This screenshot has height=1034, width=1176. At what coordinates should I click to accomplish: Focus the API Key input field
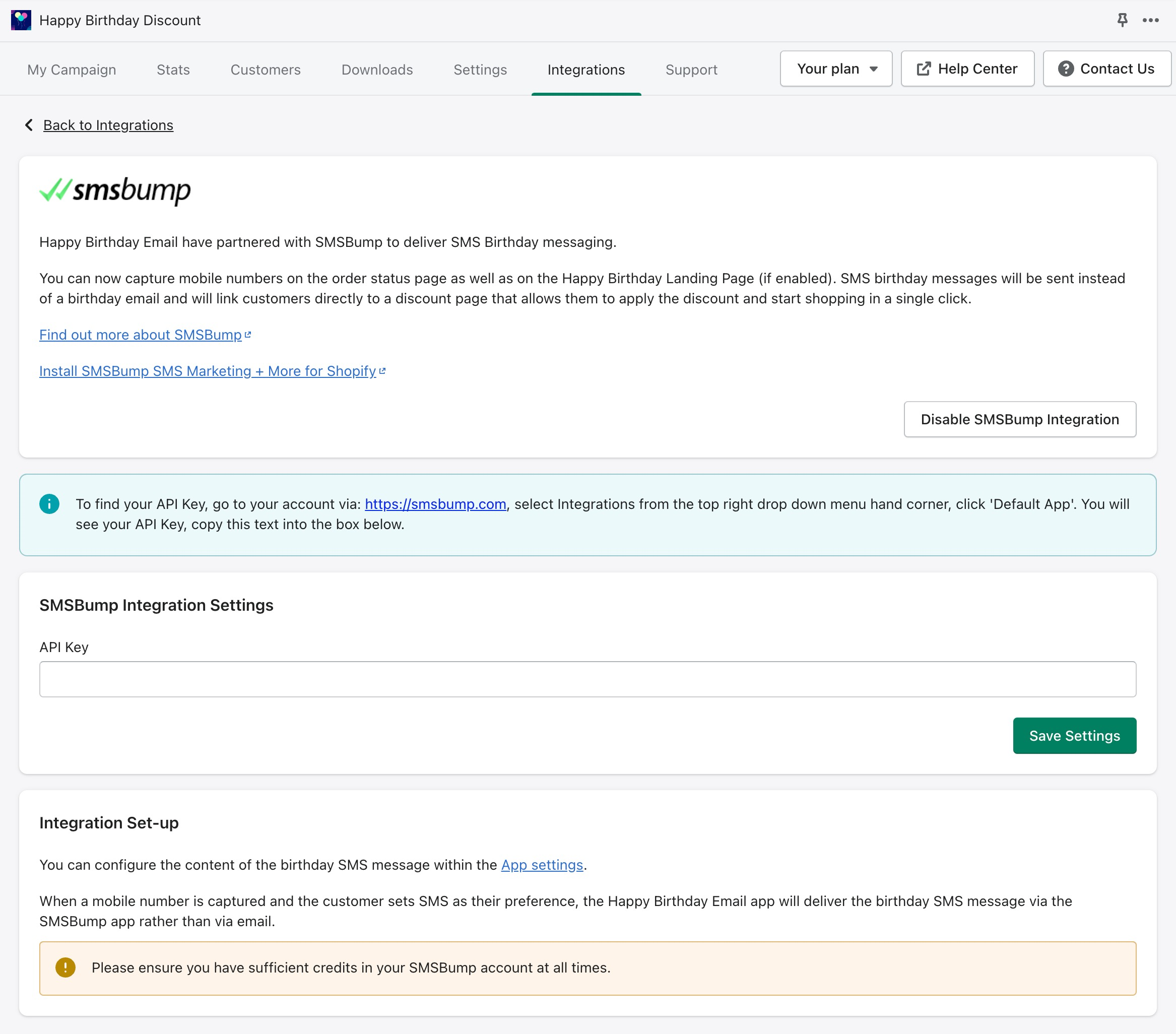click(587, 679)
